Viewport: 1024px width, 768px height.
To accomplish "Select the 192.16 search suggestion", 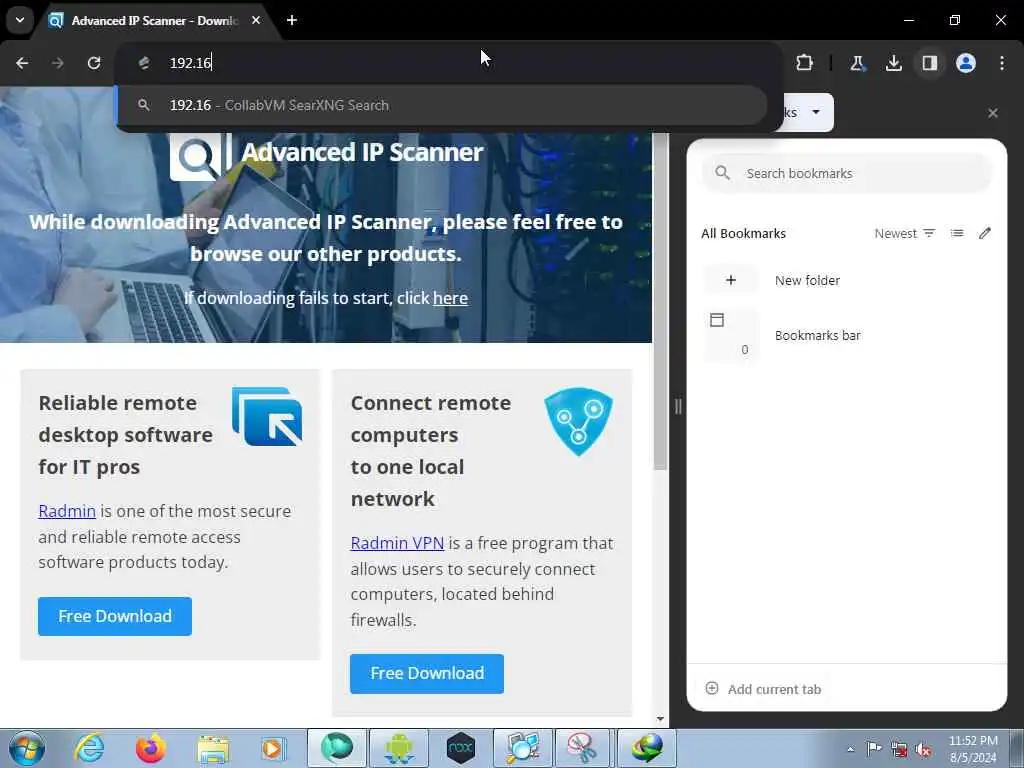I will (x=441, y=105).
